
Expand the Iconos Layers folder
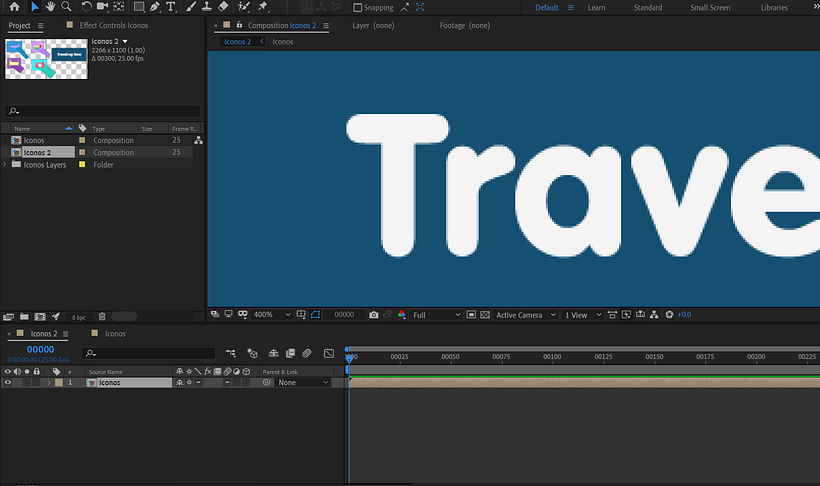coord(6,165)
